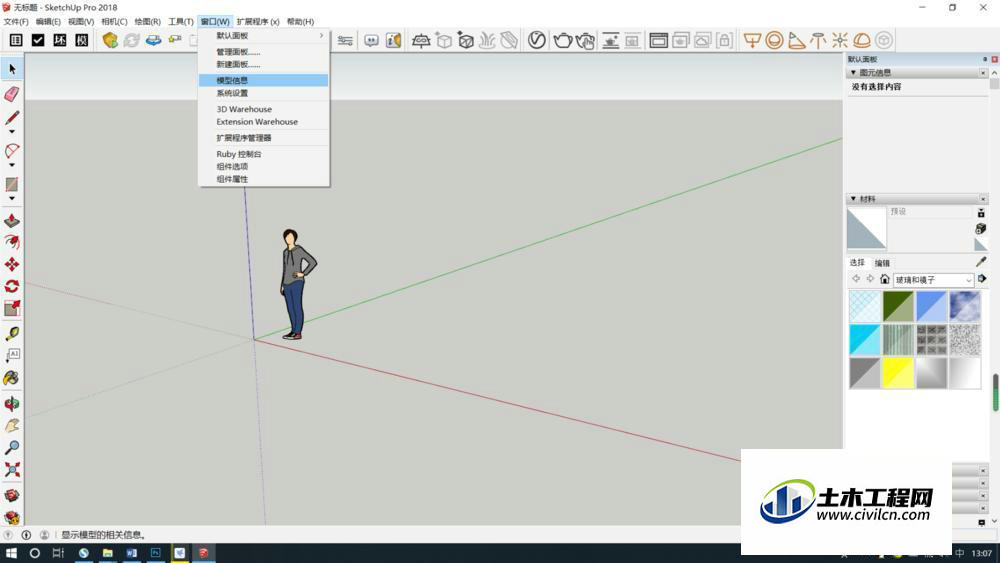Select the cyan blue glass swatch
1000x563 pixels.
(865, 339)
